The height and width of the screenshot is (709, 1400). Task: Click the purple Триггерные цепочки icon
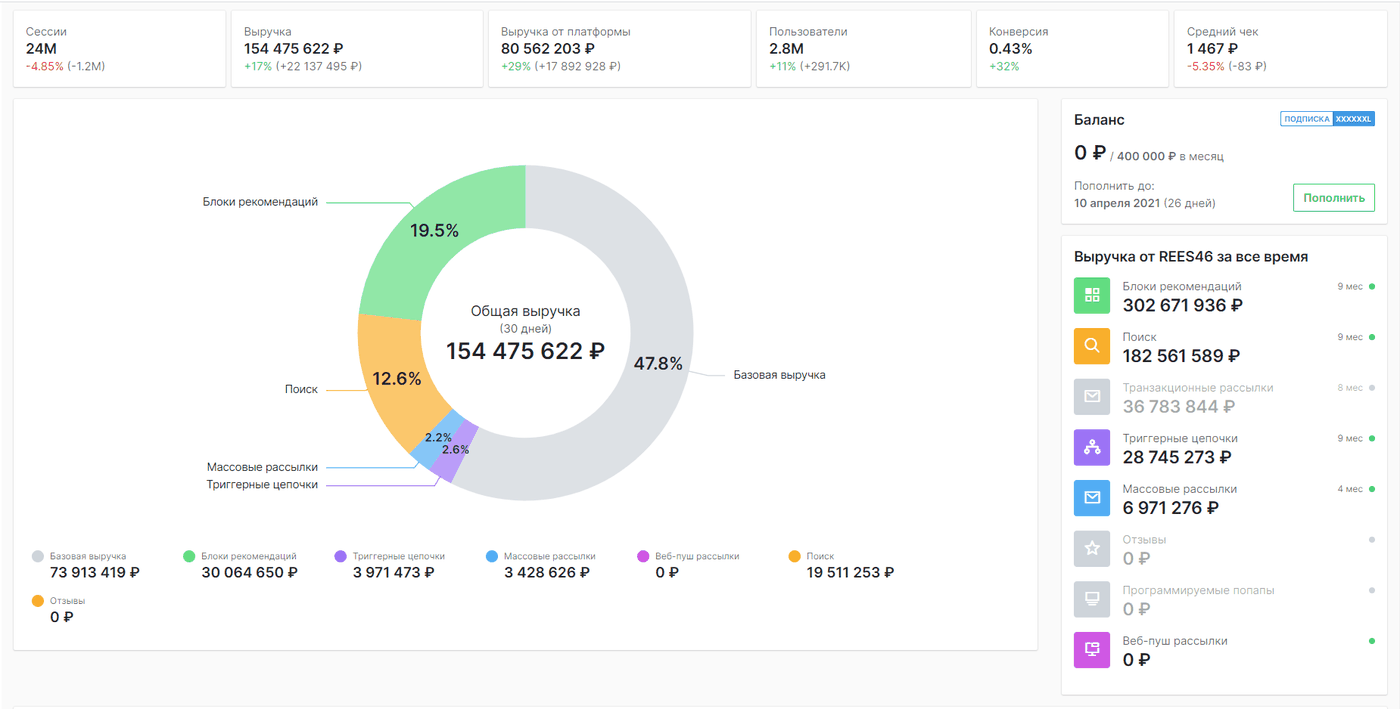1092,447
